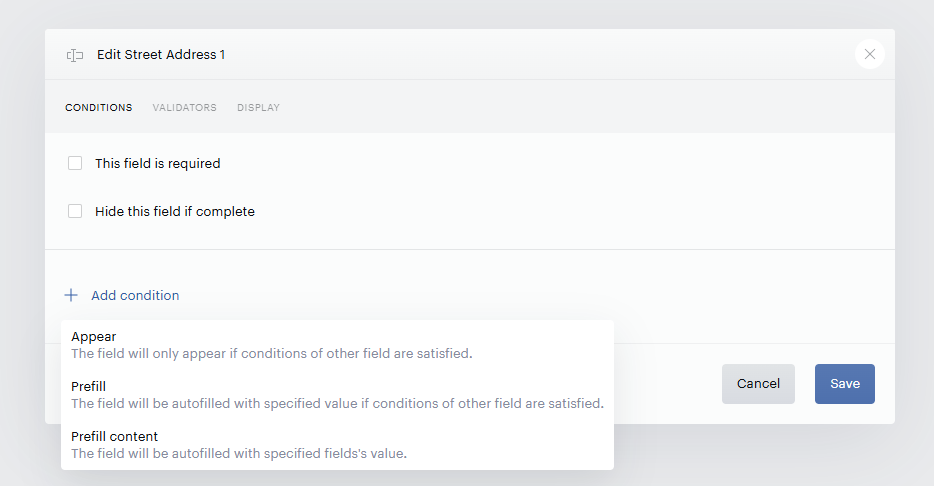This screenshot has height=486, width=934.
Task: Switch to the Conditions tab
Action: point(99,107)
